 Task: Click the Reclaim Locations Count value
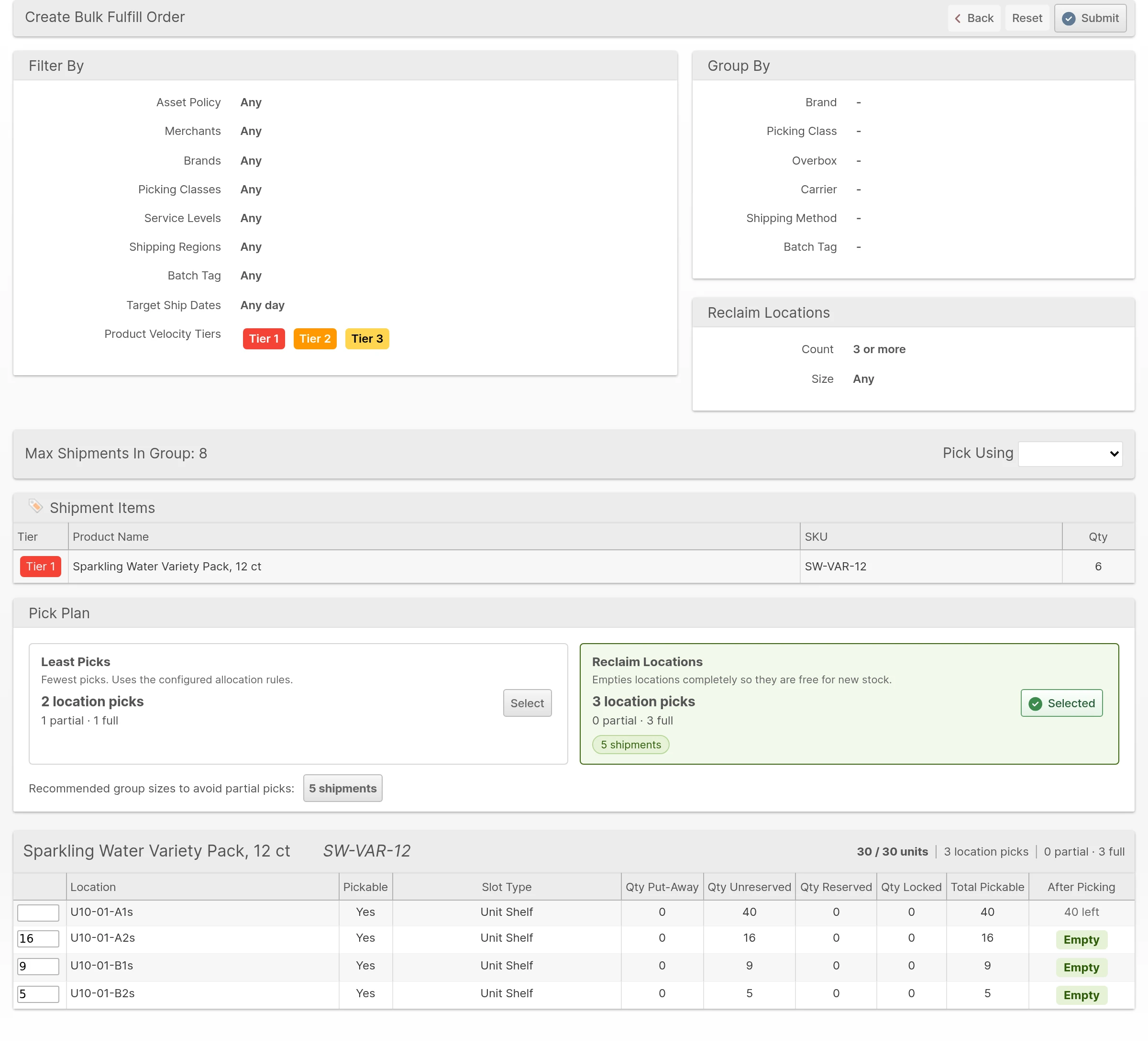tap(879, 349)
